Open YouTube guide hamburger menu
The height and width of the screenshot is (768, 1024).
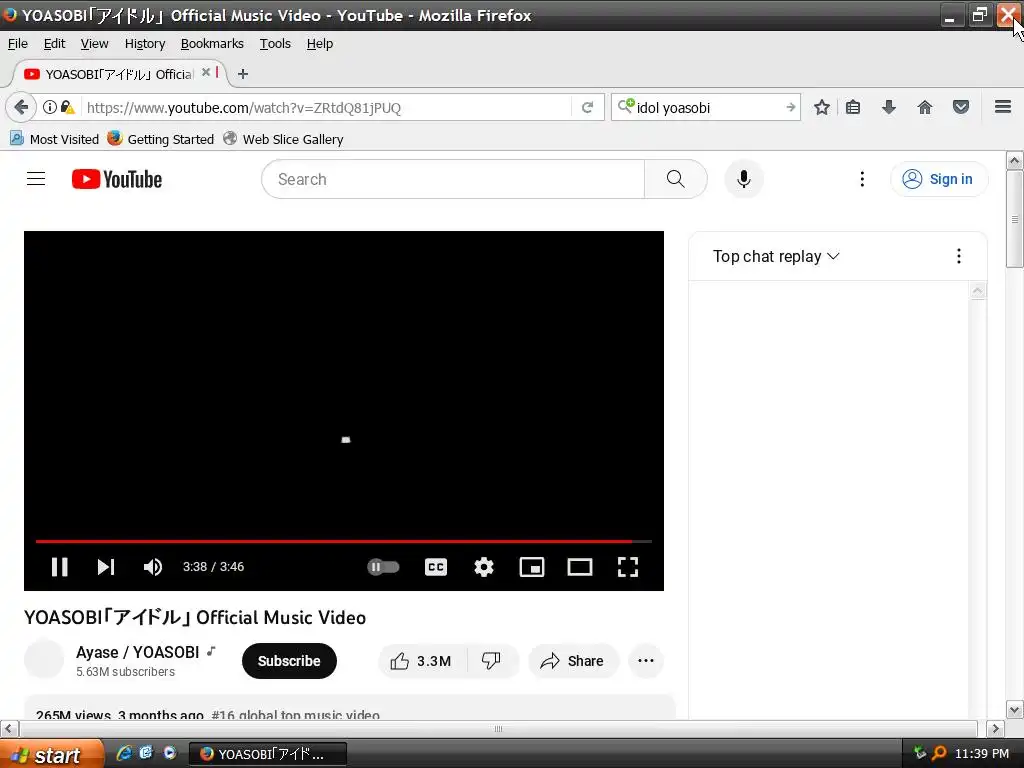[x=36, y=179]
